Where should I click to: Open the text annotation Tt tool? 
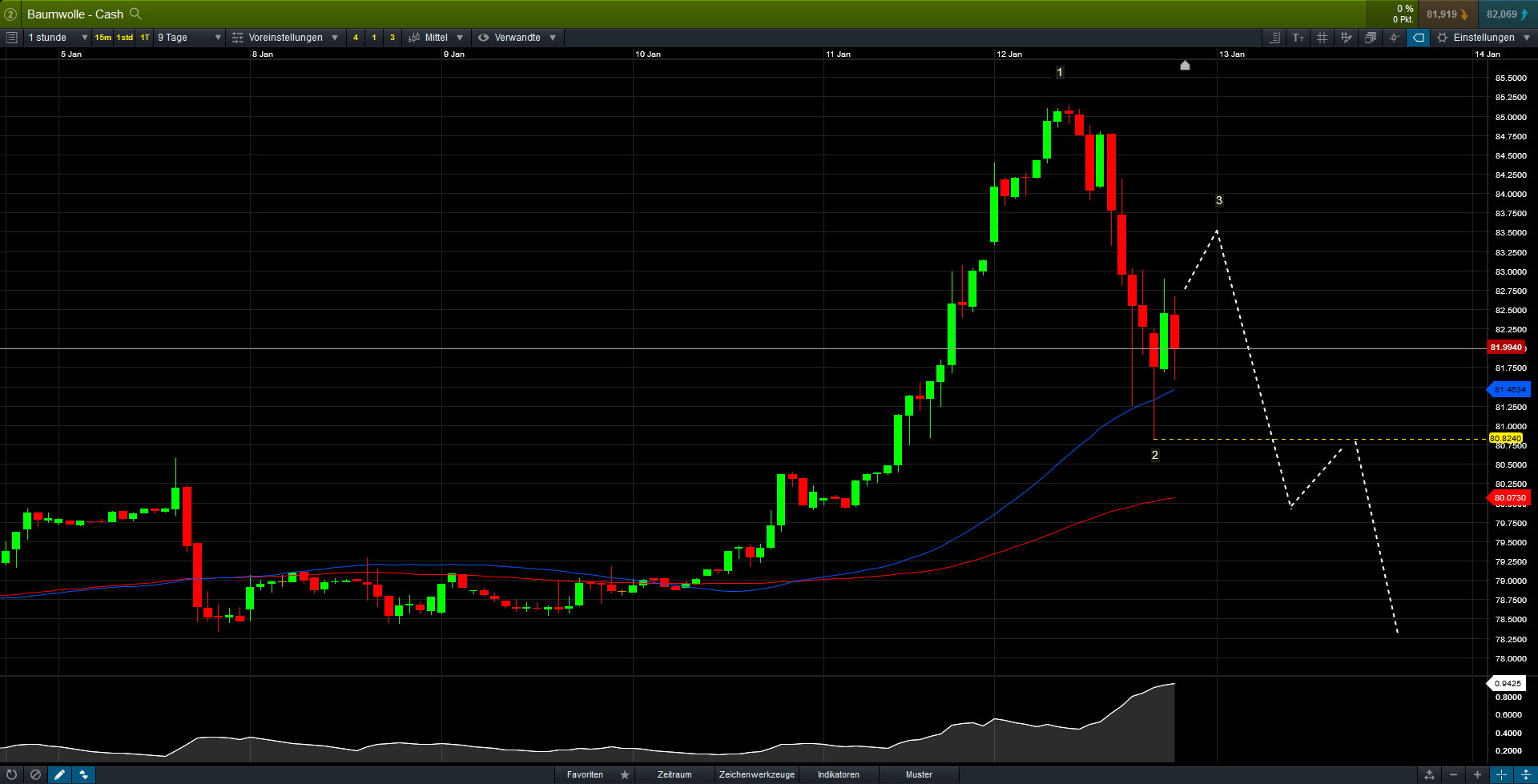pyautogui.click(x=1298, y=38)
